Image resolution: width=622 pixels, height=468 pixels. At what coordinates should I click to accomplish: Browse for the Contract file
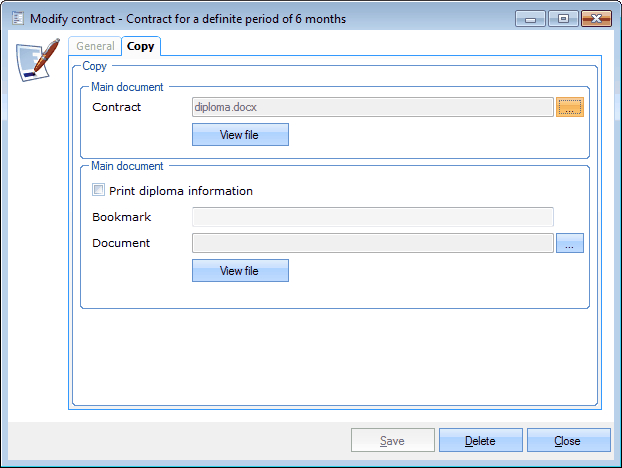569,107
